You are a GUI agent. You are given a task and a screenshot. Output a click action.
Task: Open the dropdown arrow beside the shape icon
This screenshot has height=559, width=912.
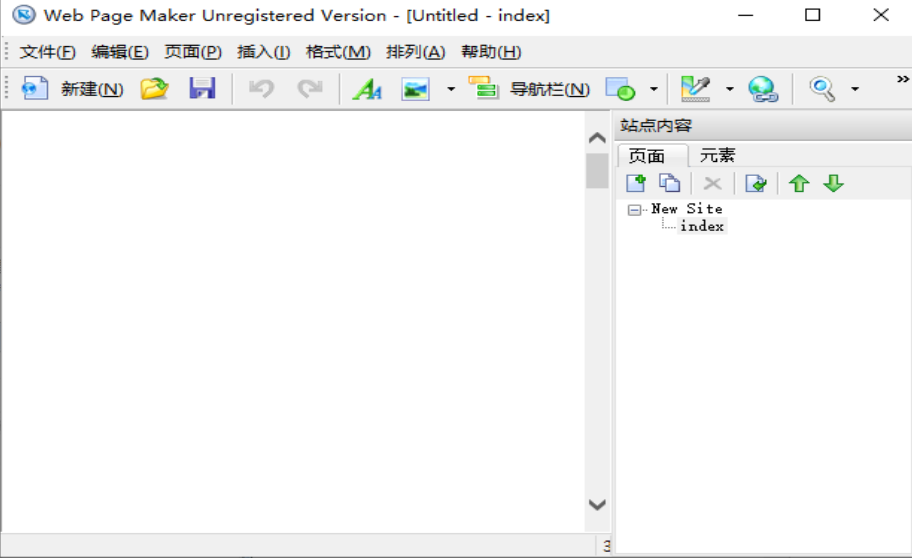point(654,89)
